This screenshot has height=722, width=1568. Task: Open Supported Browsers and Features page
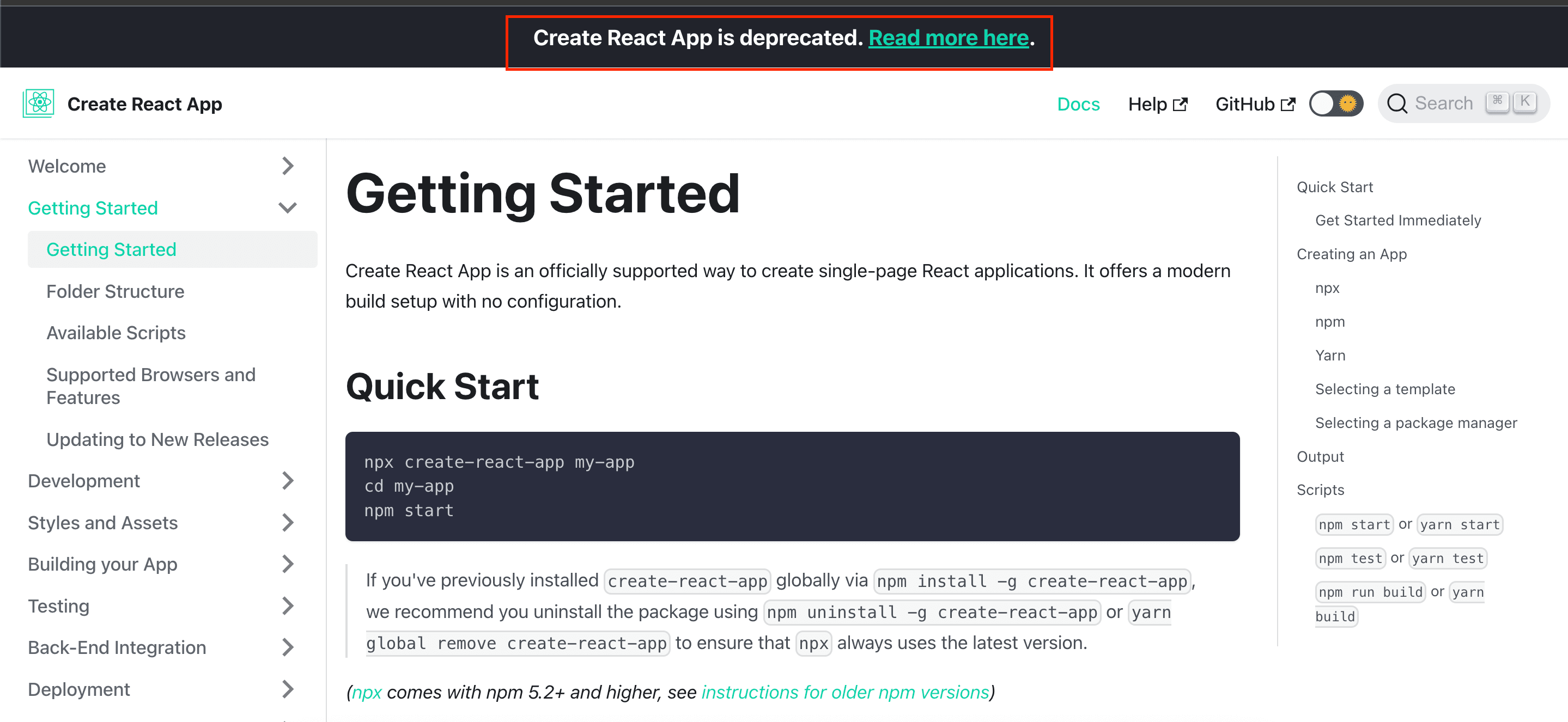[x=151, y=386]
